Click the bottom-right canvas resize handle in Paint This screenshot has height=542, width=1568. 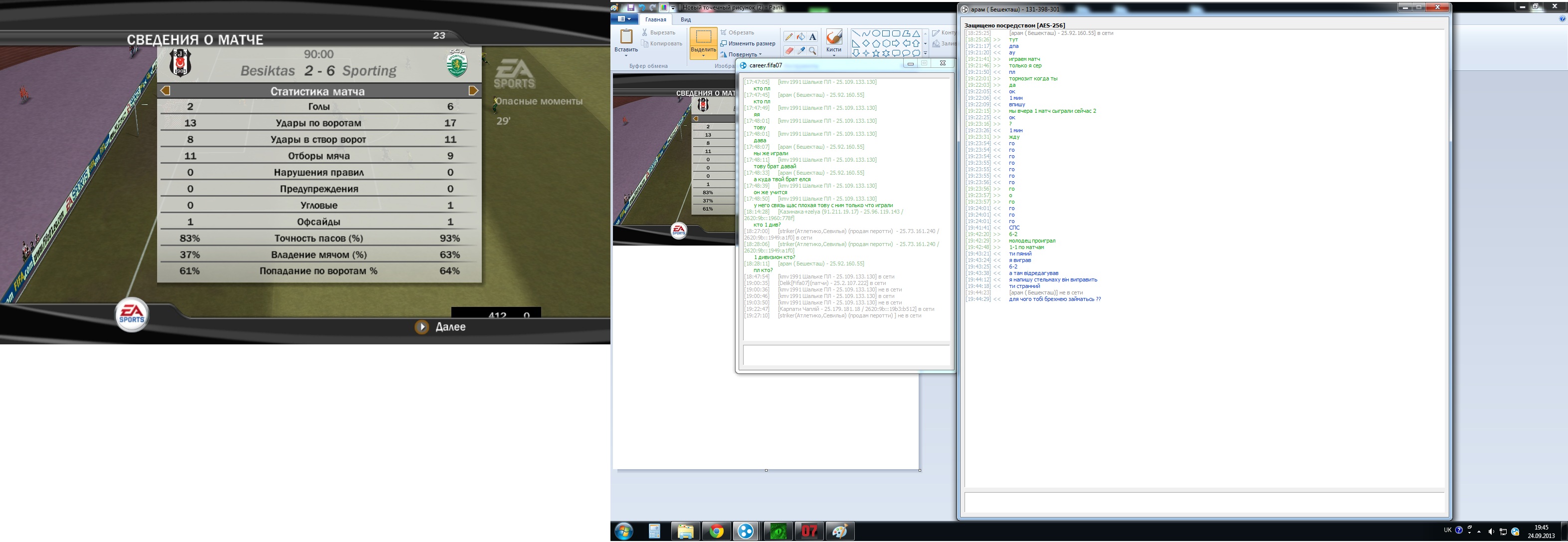tap(920, 470)
